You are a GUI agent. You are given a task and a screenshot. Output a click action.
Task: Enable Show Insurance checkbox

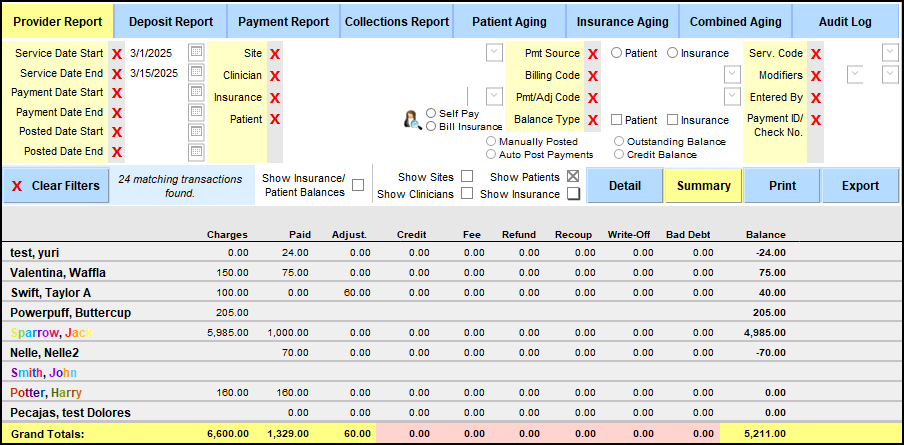(x=573, y=194)
